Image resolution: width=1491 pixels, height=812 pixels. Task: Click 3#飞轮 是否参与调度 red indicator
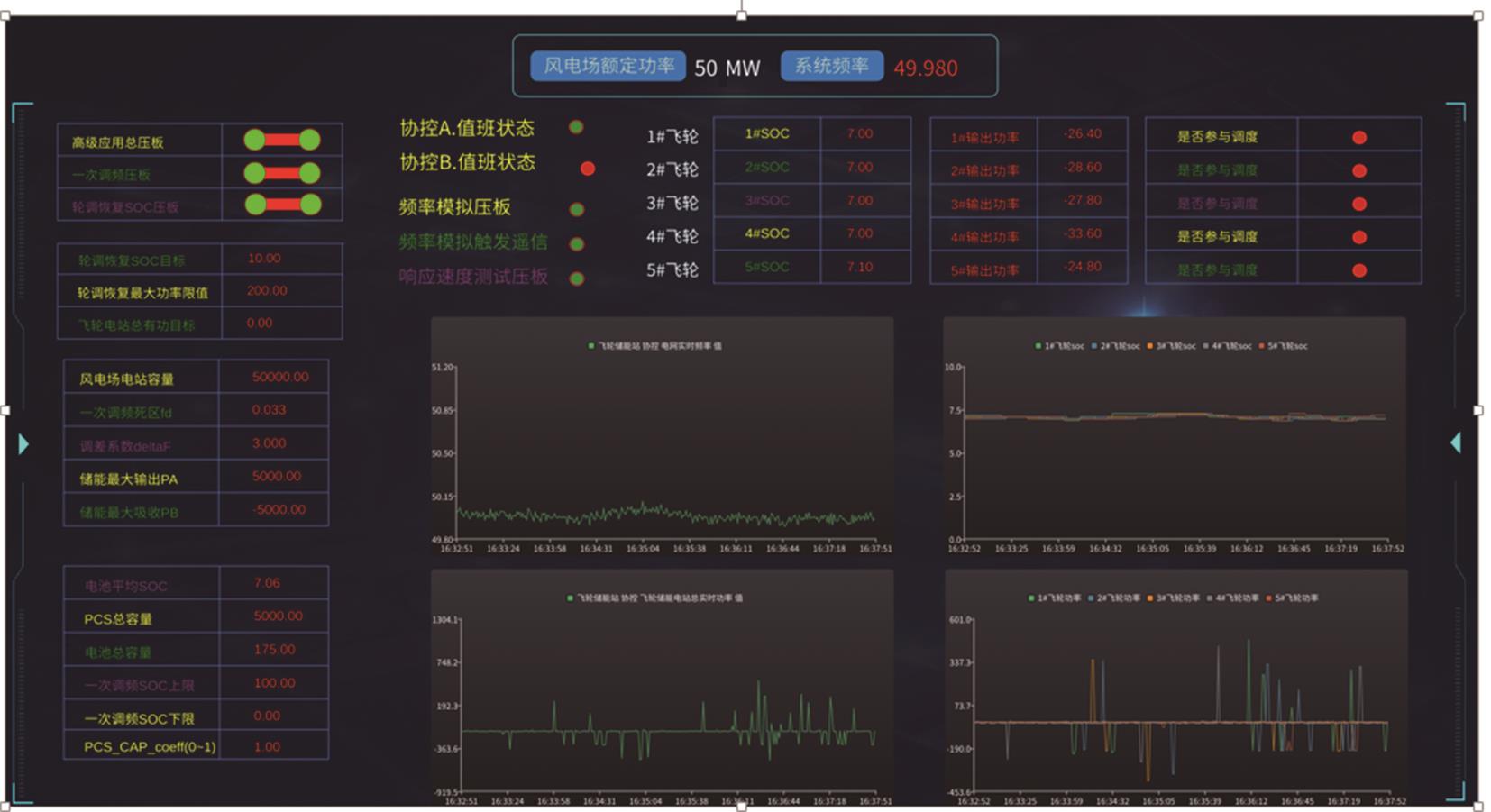pos(1359,205)
